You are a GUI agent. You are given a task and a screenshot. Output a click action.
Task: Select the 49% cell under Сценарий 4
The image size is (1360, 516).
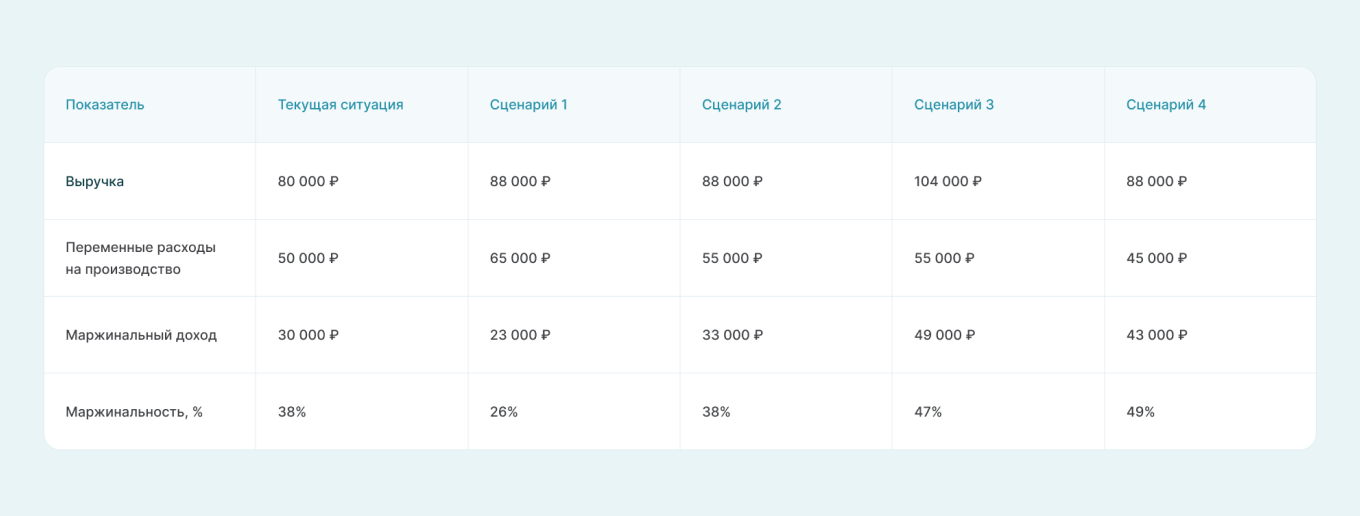[1140, 412]
